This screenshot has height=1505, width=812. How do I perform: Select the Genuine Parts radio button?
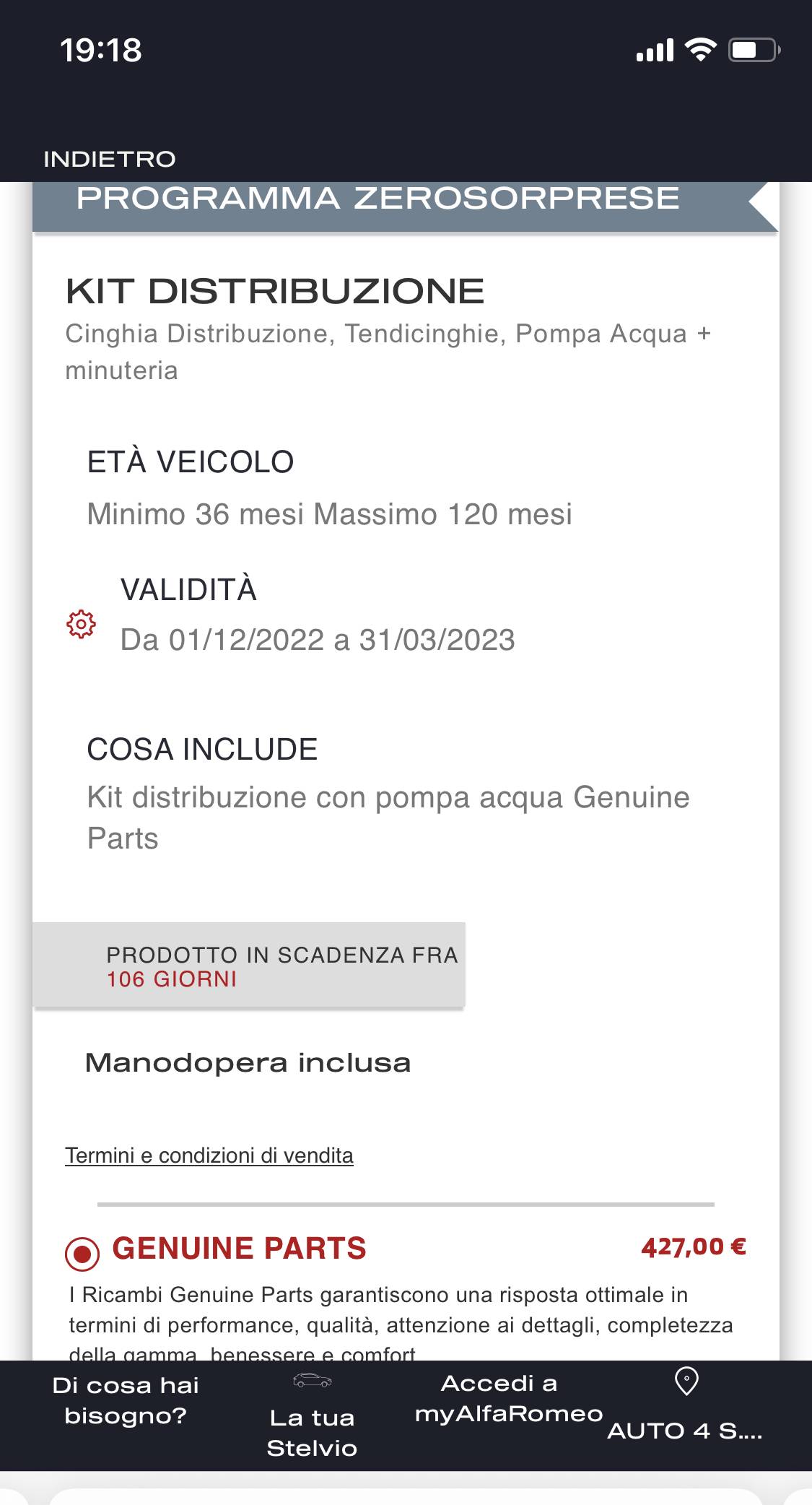82,1254
